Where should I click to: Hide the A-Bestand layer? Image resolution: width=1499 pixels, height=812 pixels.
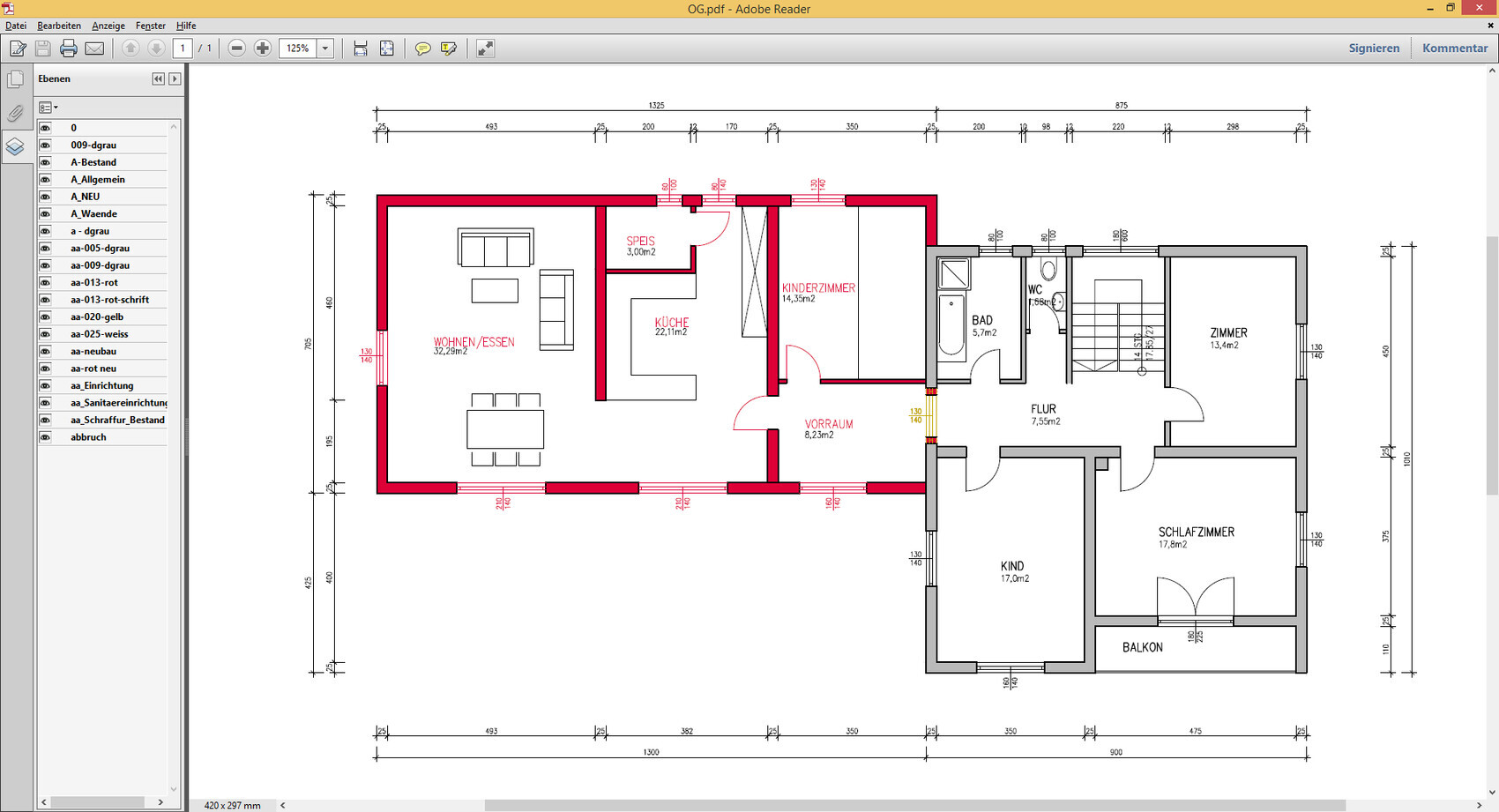click(x=45, y=162)
